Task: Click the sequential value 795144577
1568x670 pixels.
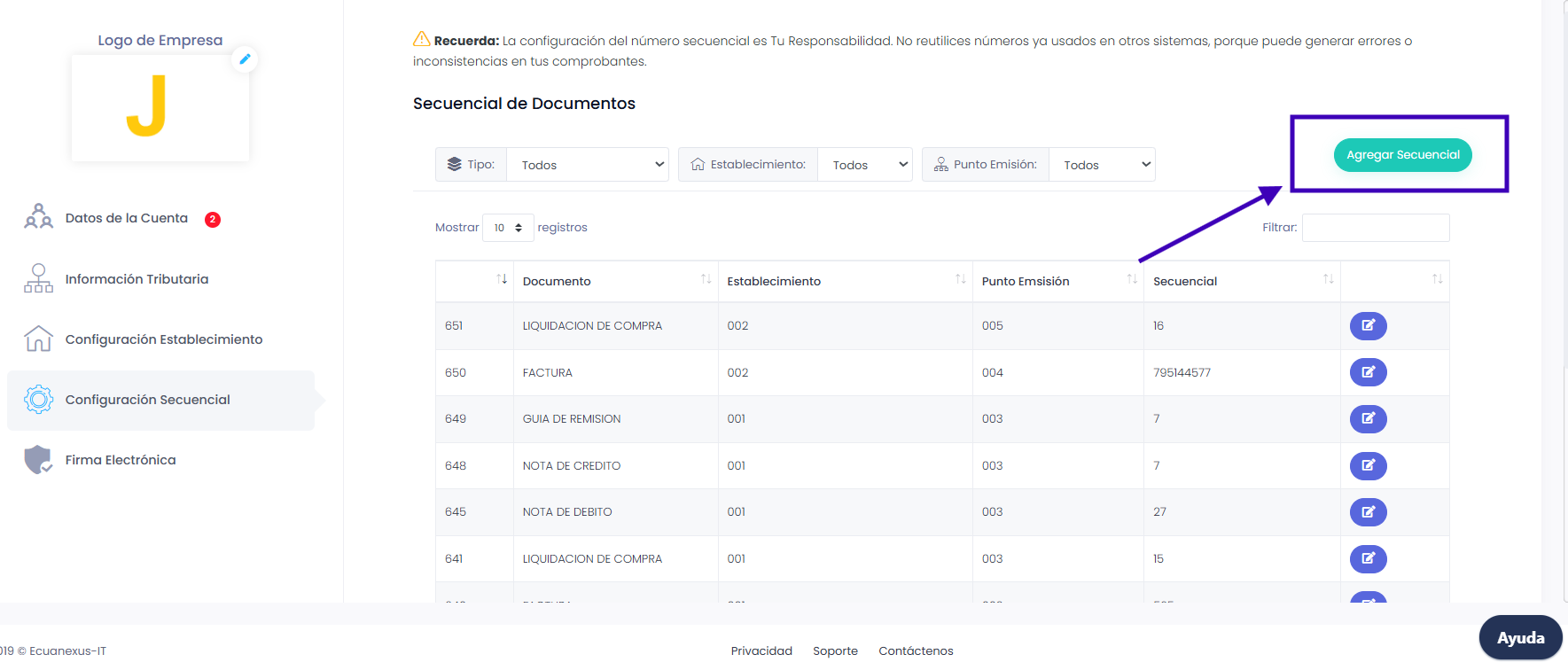Action: coord(1182,372)
